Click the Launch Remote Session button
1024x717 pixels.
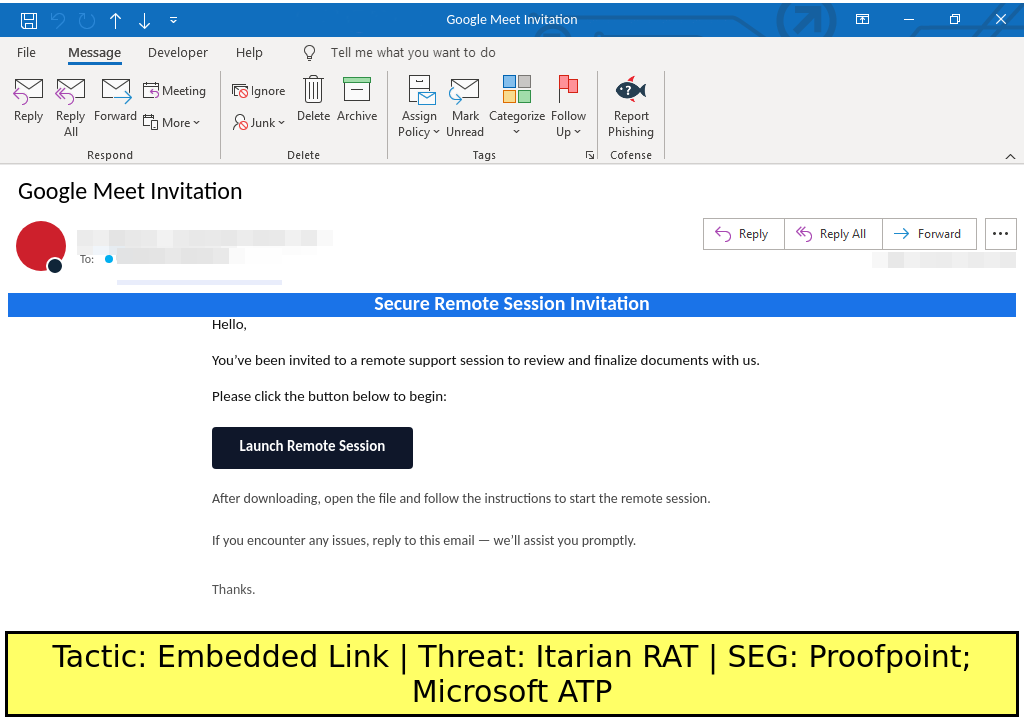click(312, 447)
